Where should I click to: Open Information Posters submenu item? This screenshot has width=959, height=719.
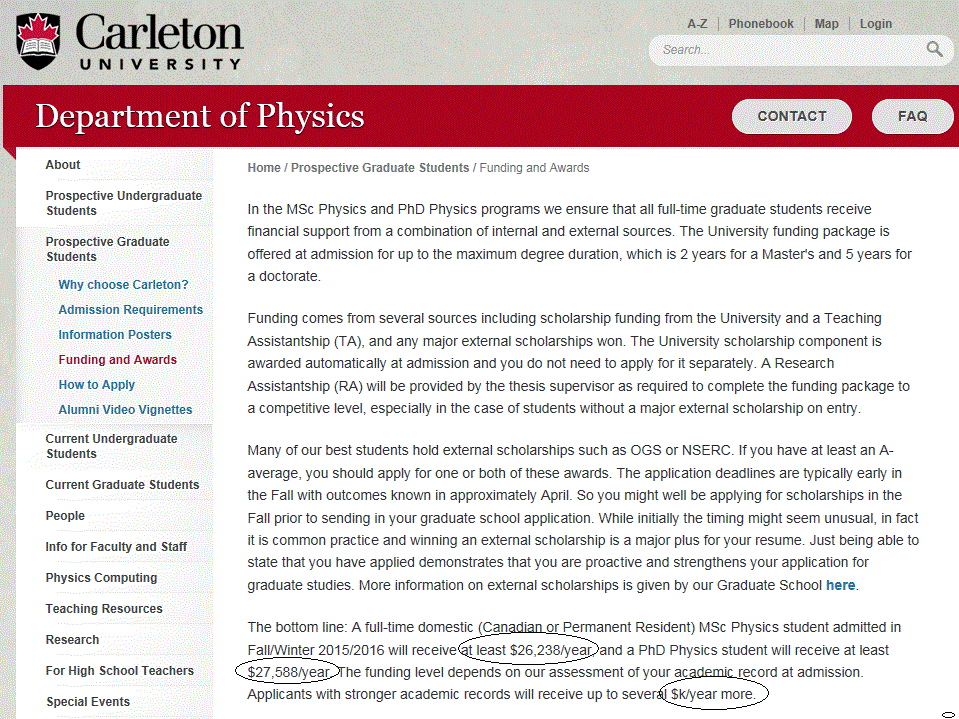coord(115,334)
